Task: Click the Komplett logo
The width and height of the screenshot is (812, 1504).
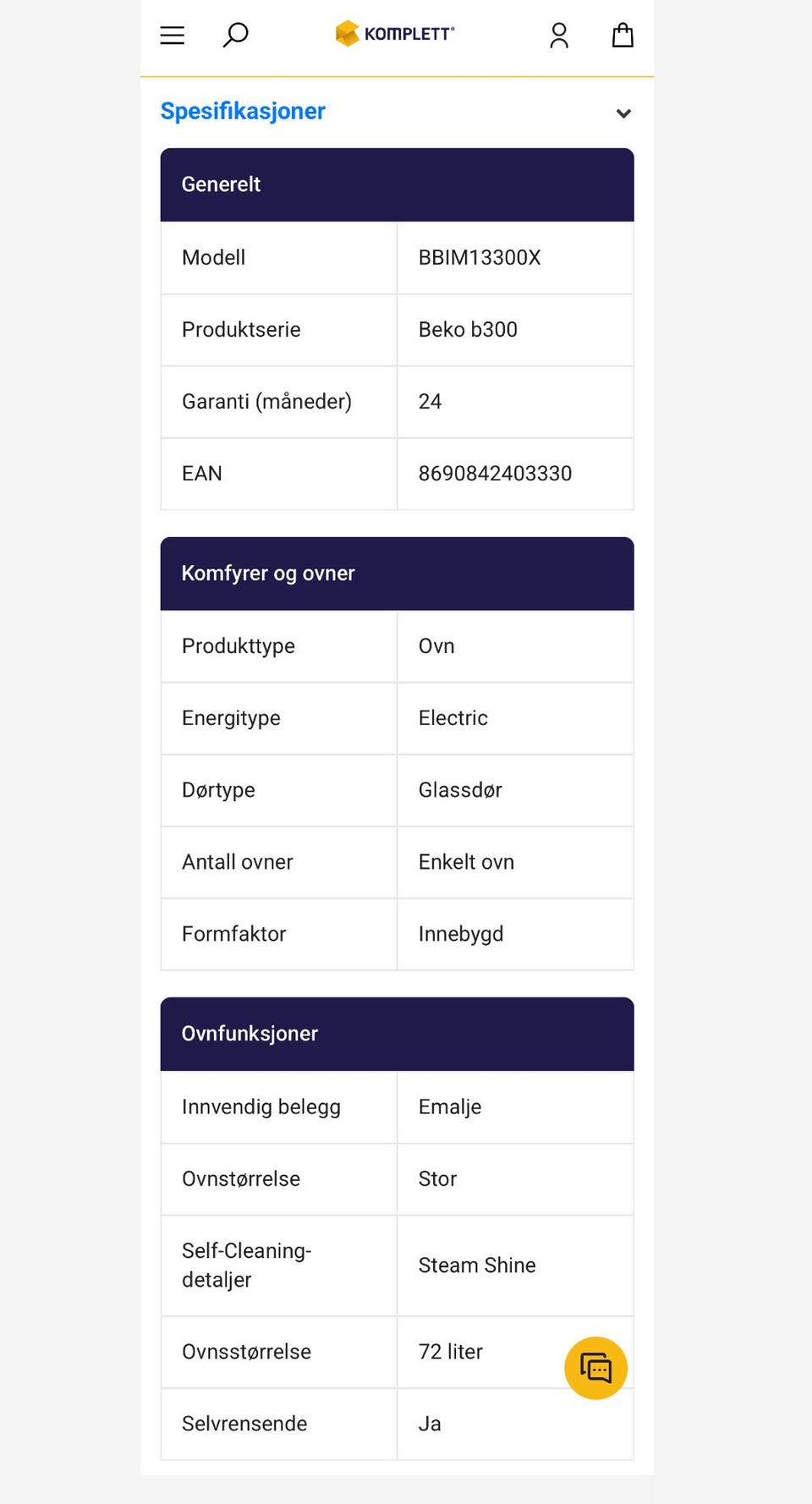Action: point(394,34)
